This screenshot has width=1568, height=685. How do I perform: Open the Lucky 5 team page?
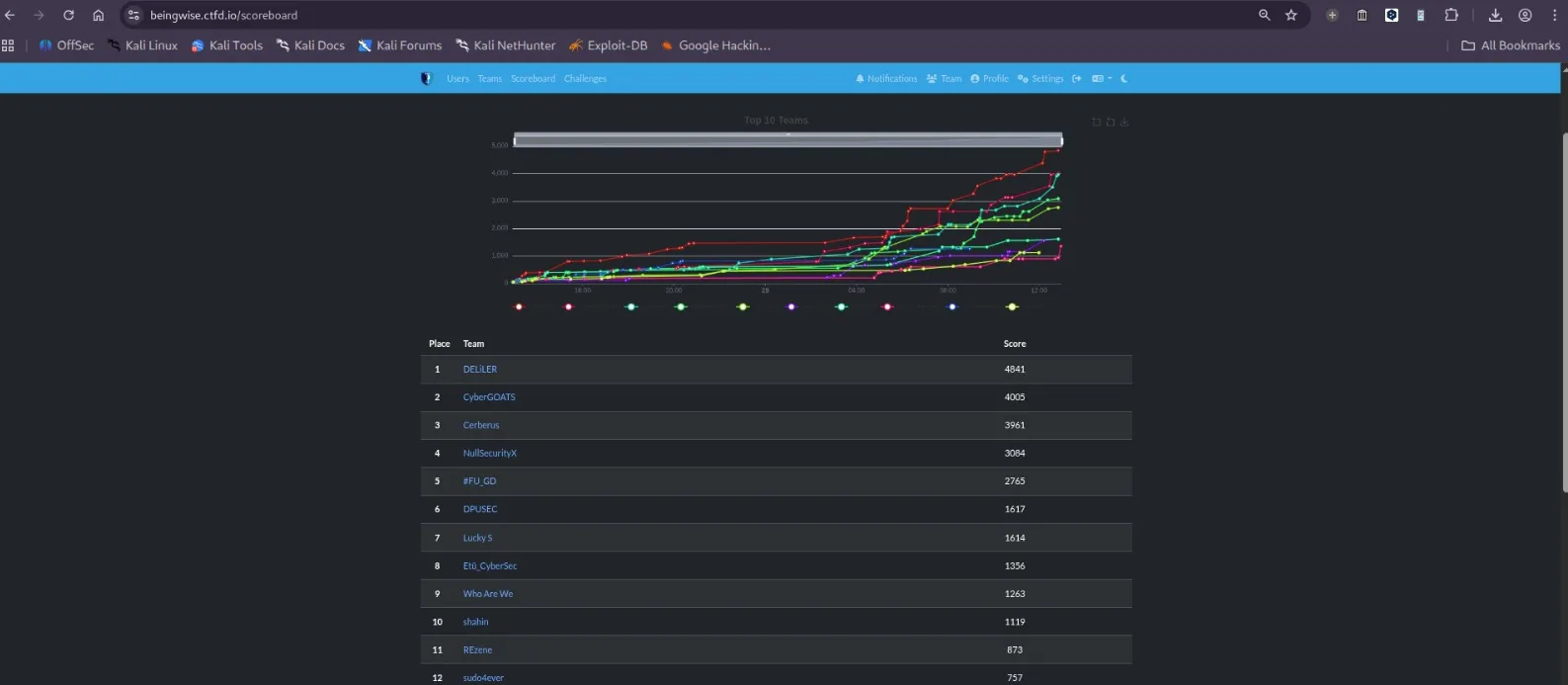pyautogui.click(x=477, y=538)
